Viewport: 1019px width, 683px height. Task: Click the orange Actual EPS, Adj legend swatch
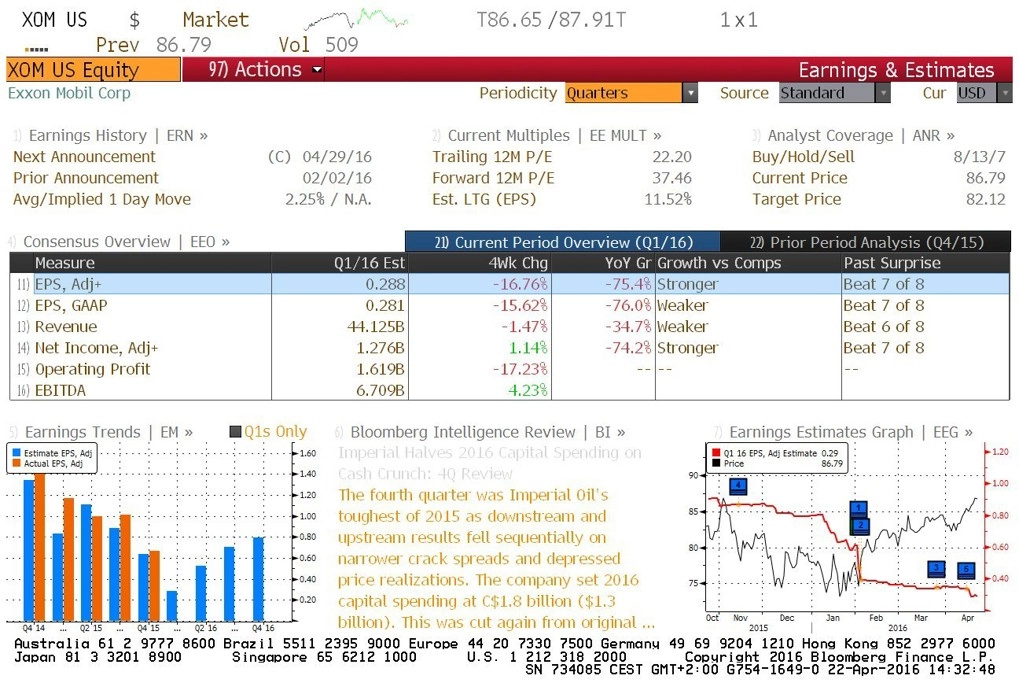coord(16,463)
